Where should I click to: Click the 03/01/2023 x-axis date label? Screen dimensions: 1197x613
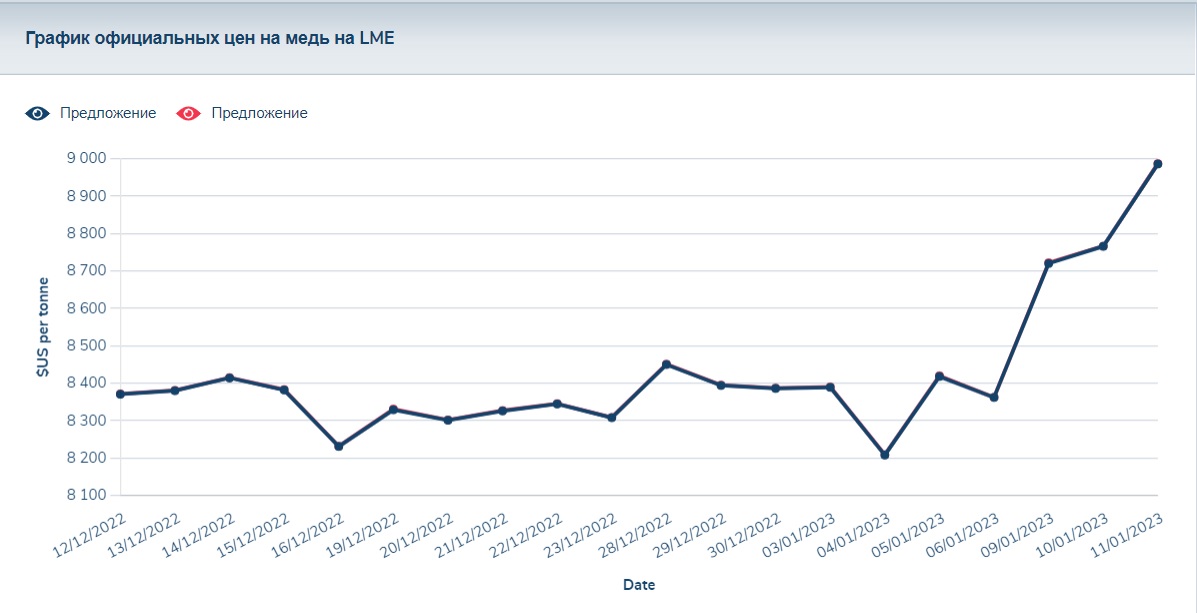click(800, 535)
